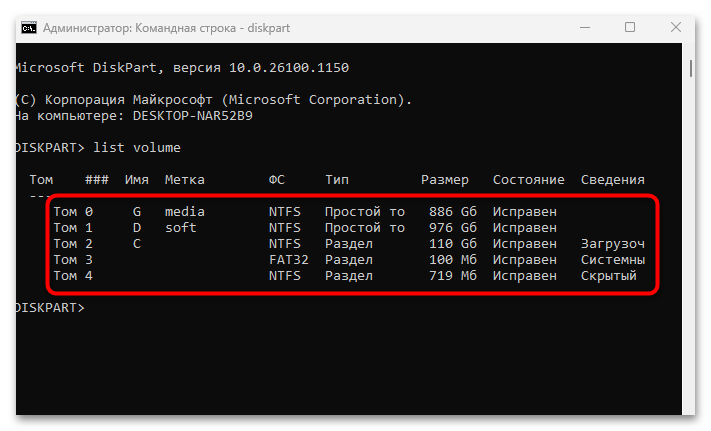The image size is (711, 431).
Task: Click the 'Загрузоч' info value
Action: pyautogui.click(x=613, y=244)
